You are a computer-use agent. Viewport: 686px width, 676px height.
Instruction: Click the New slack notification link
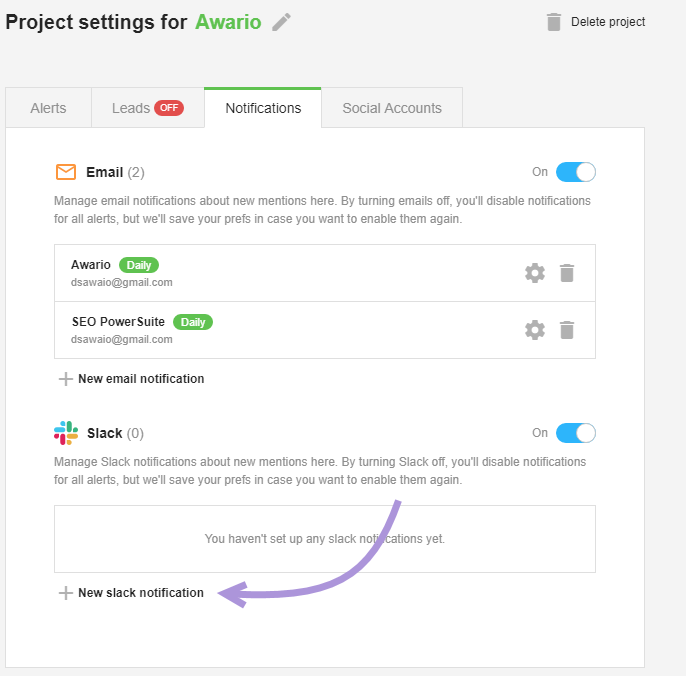click(x=141, y=593)
